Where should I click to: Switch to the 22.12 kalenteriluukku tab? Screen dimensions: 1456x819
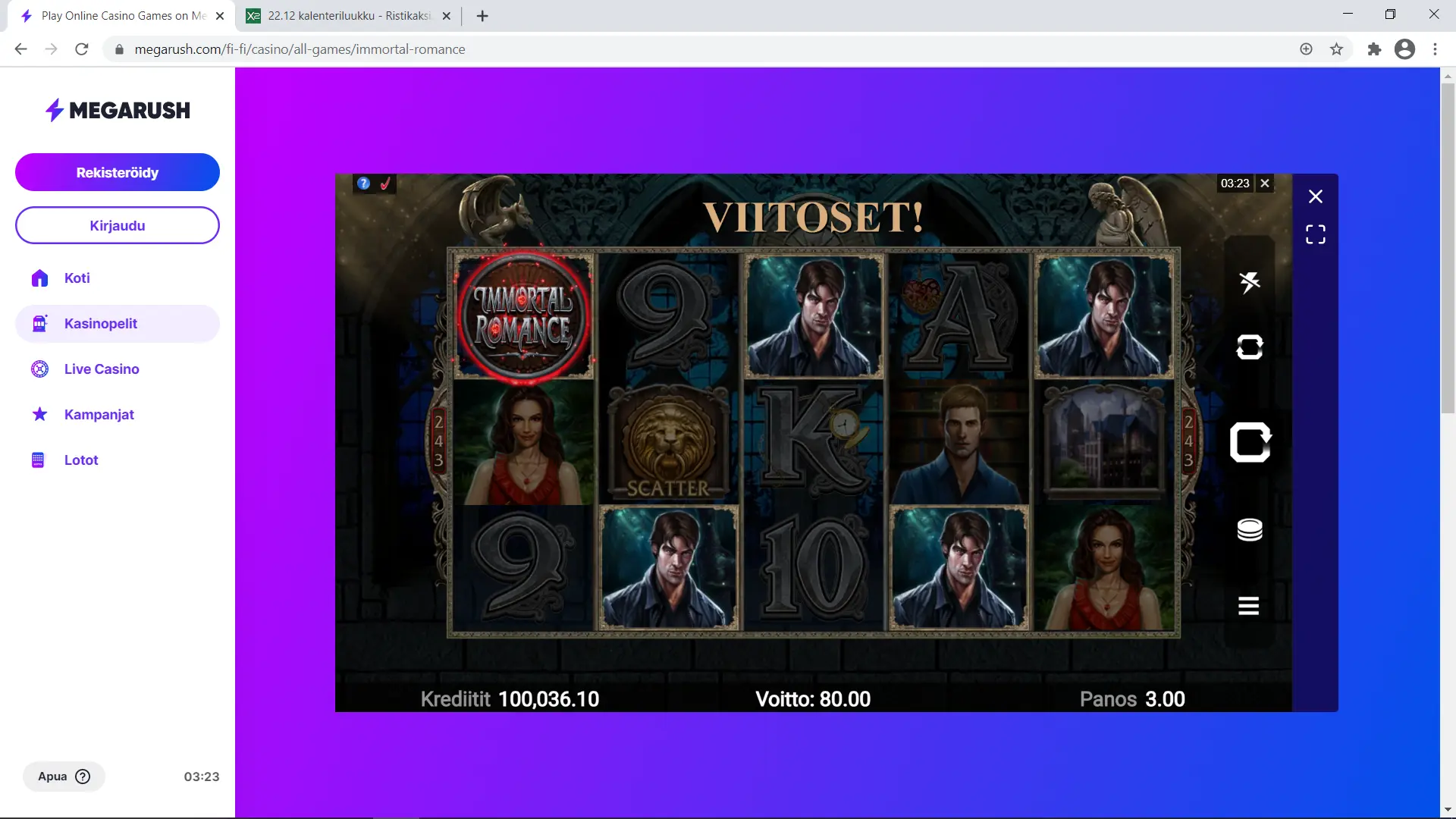tap(349, 15)
